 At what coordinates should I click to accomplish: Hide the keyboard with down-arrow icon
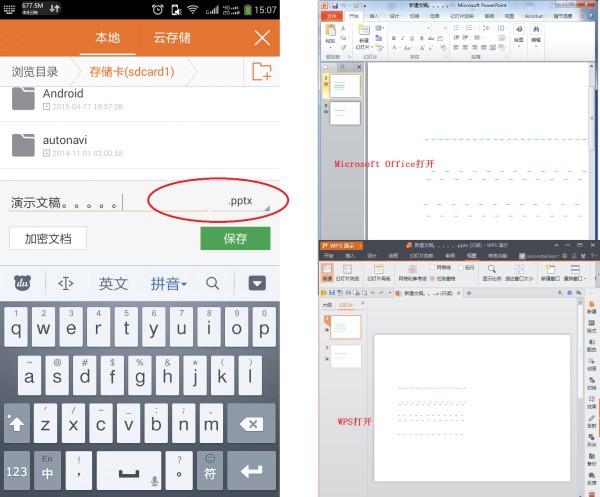click(x=257, y=284)
